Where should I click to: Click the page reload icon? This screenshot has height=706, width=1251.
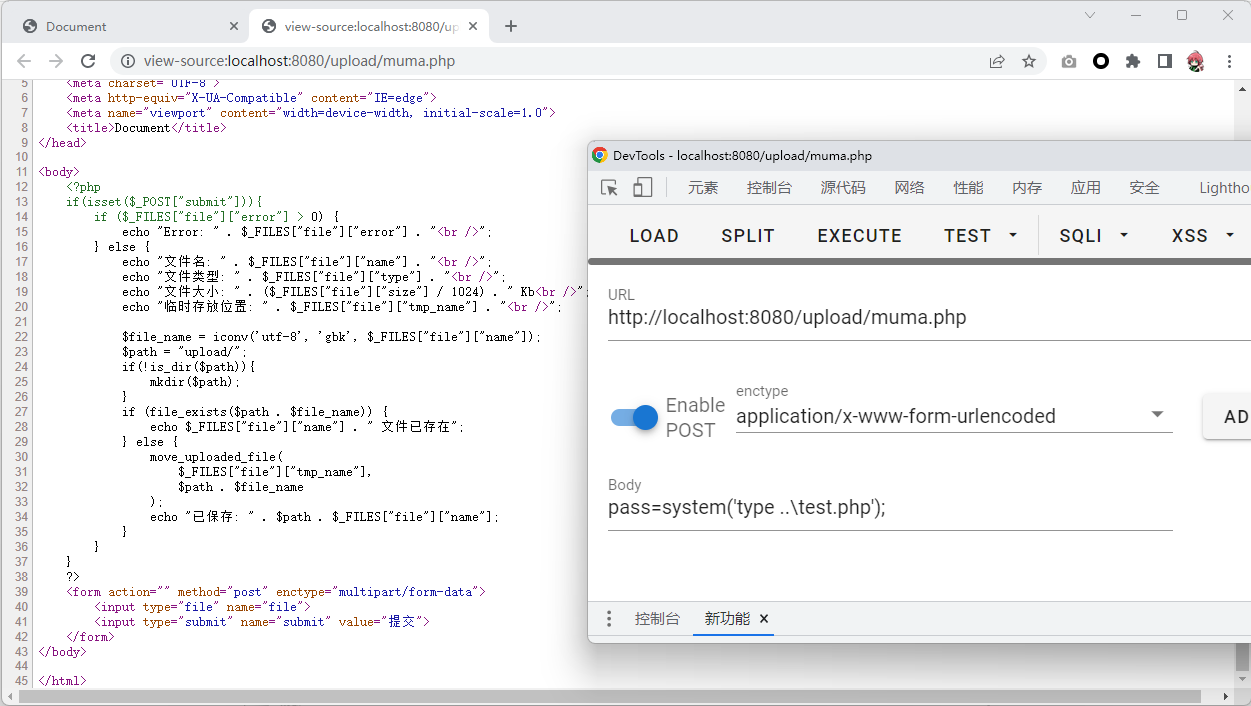tap(88, 61)
